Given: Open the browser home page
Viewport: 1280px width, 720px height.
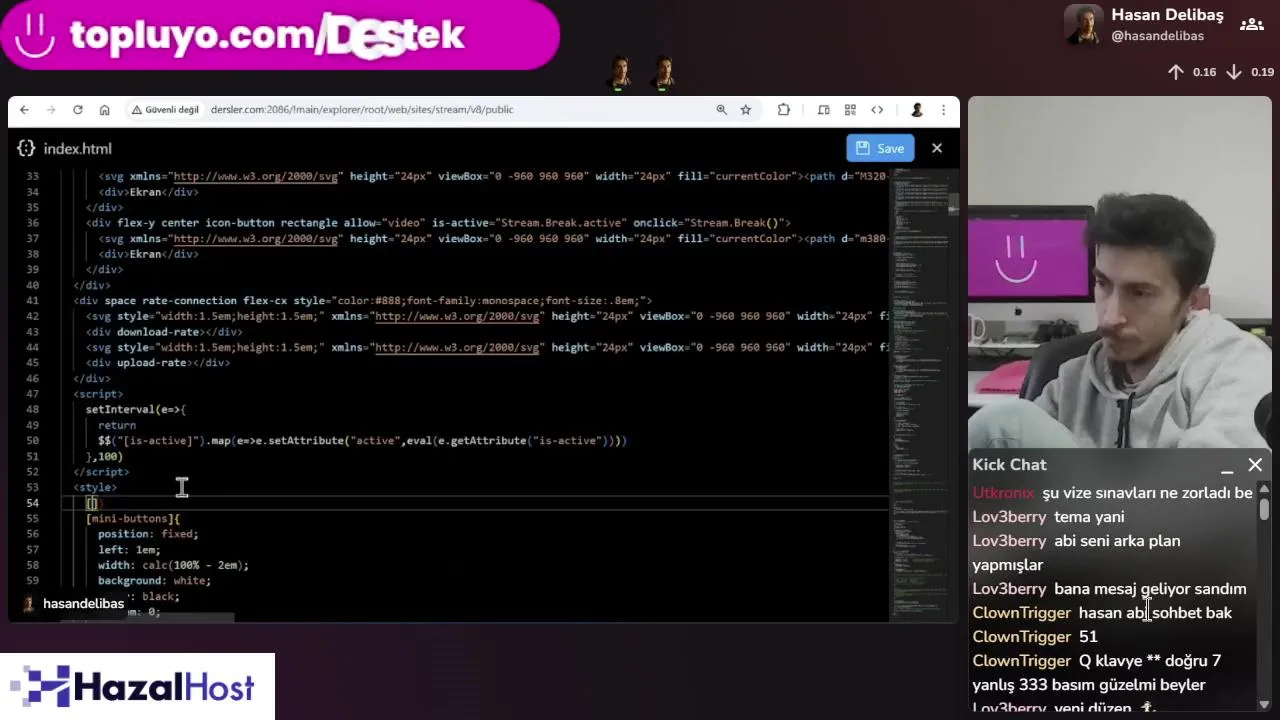Looking at the screenshot, I should pos(105,110).
